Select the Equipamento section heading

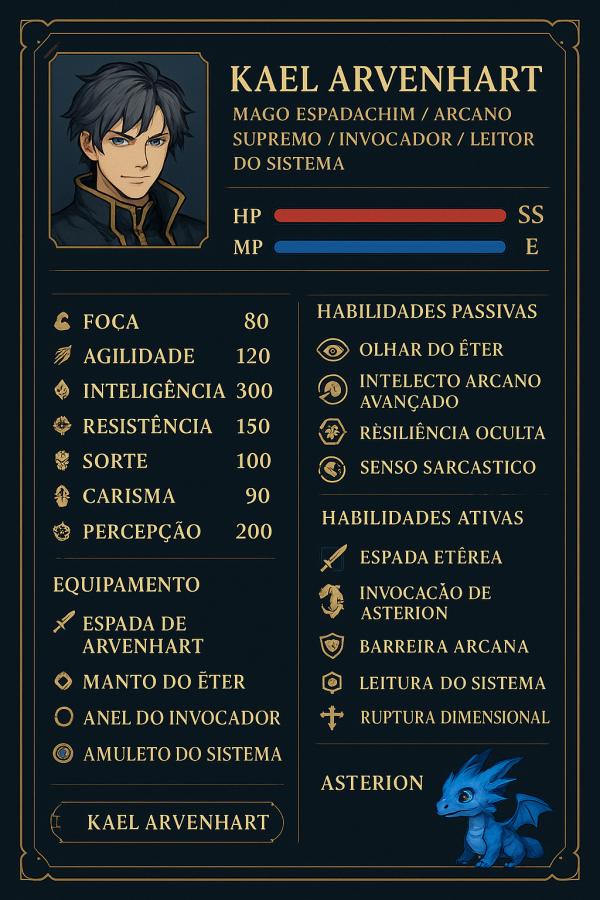126,584
